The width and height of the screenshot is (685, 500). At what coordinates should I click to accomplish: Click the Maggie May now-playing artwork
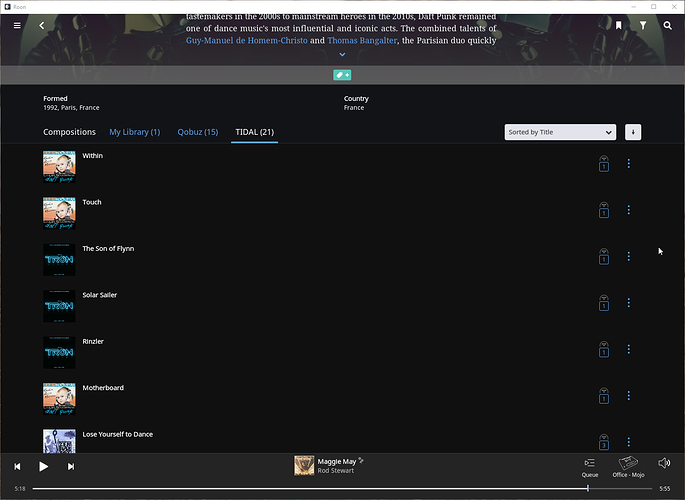point(304,466)
